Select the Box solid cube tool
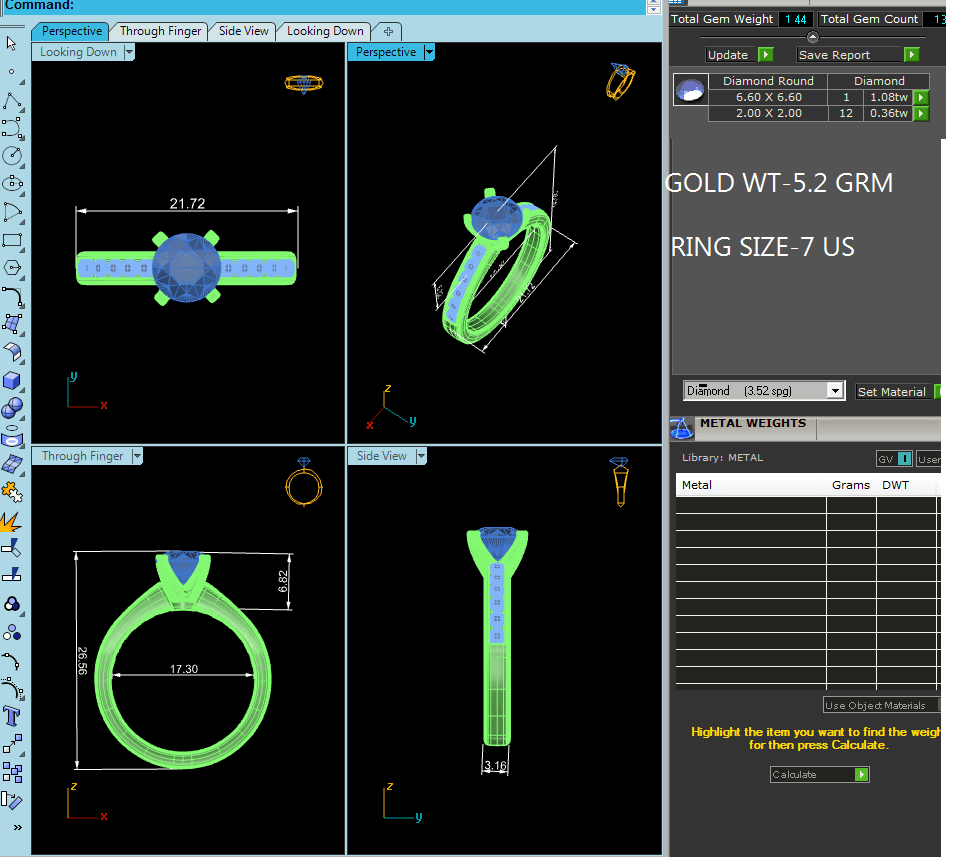This screenshot has width=975, height=857. click(x=12, y=380)
